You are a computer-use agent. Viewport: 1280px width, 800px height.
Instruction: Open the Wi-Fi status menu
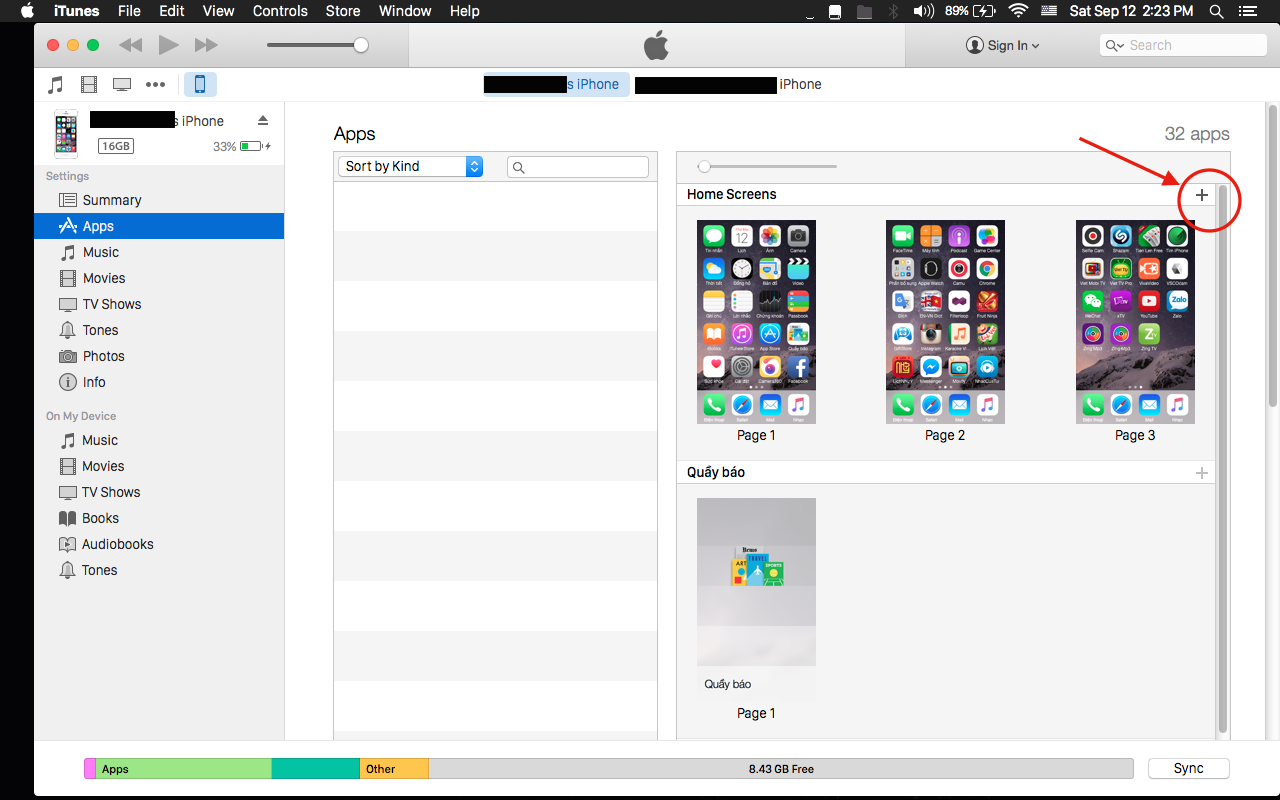click(1018, 11)
